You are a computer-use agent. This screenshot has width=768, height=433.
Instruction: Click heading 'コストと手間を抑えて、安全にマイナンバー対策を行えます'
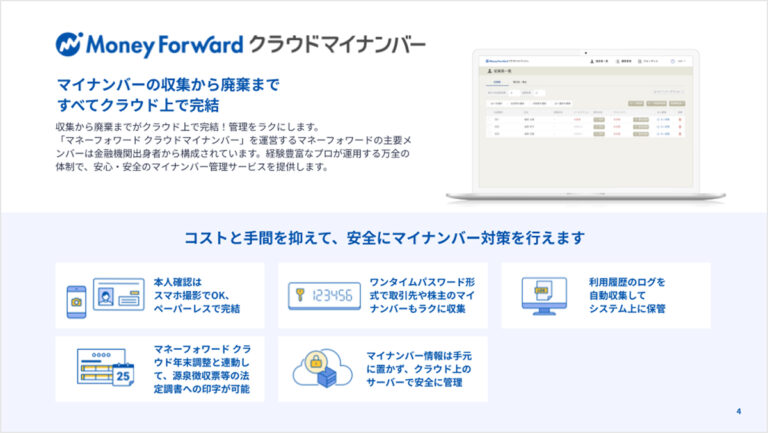coord(384,238)
